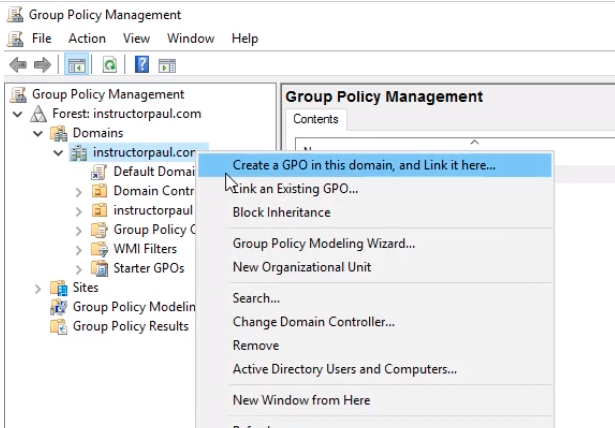The height and width of the screenshot is (428, 615).
Task: Open the View menu
Action: coord(136,38)
